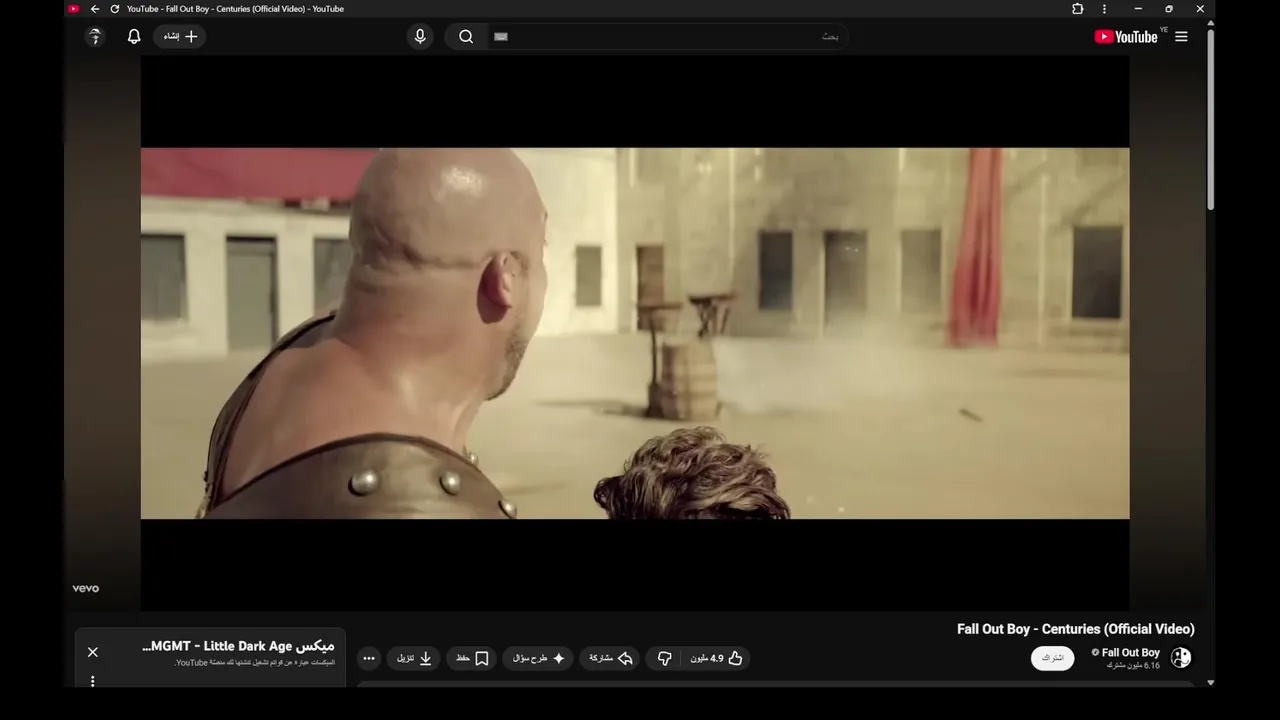
Task: Click the Share arrow button
Action: pos(610,658)
